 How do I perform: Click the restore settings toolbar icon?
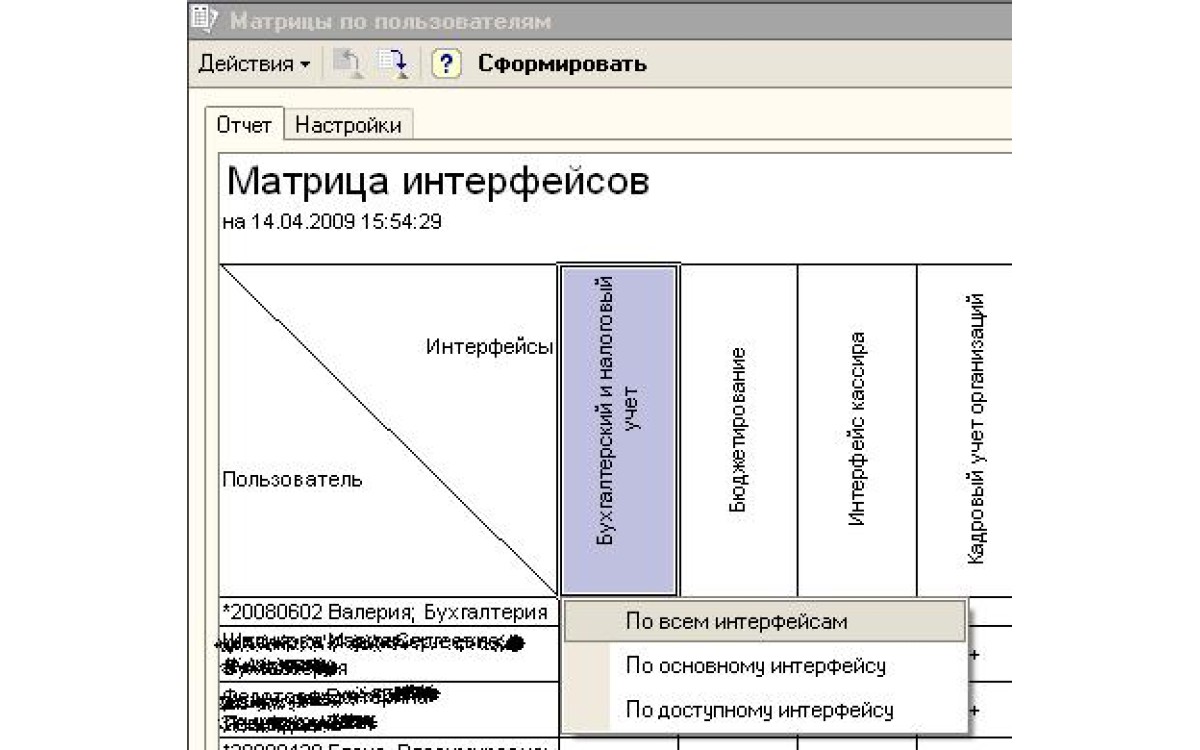point(348,64)
